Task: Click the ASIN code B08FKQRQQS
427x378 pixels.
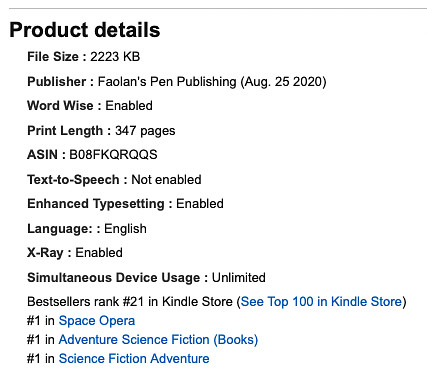Action: tap(113, 154)
